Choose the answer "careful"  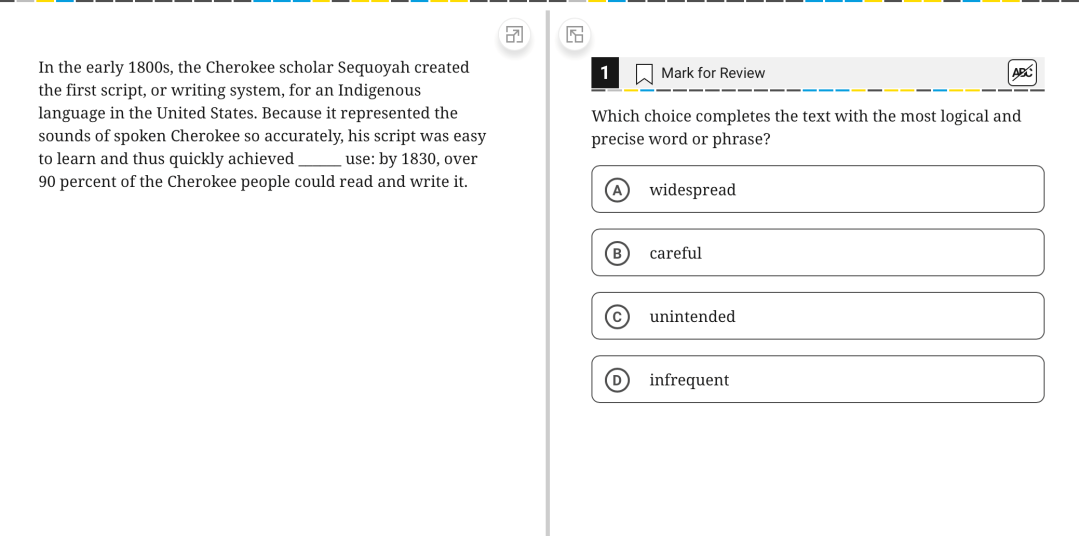(818, 253)
